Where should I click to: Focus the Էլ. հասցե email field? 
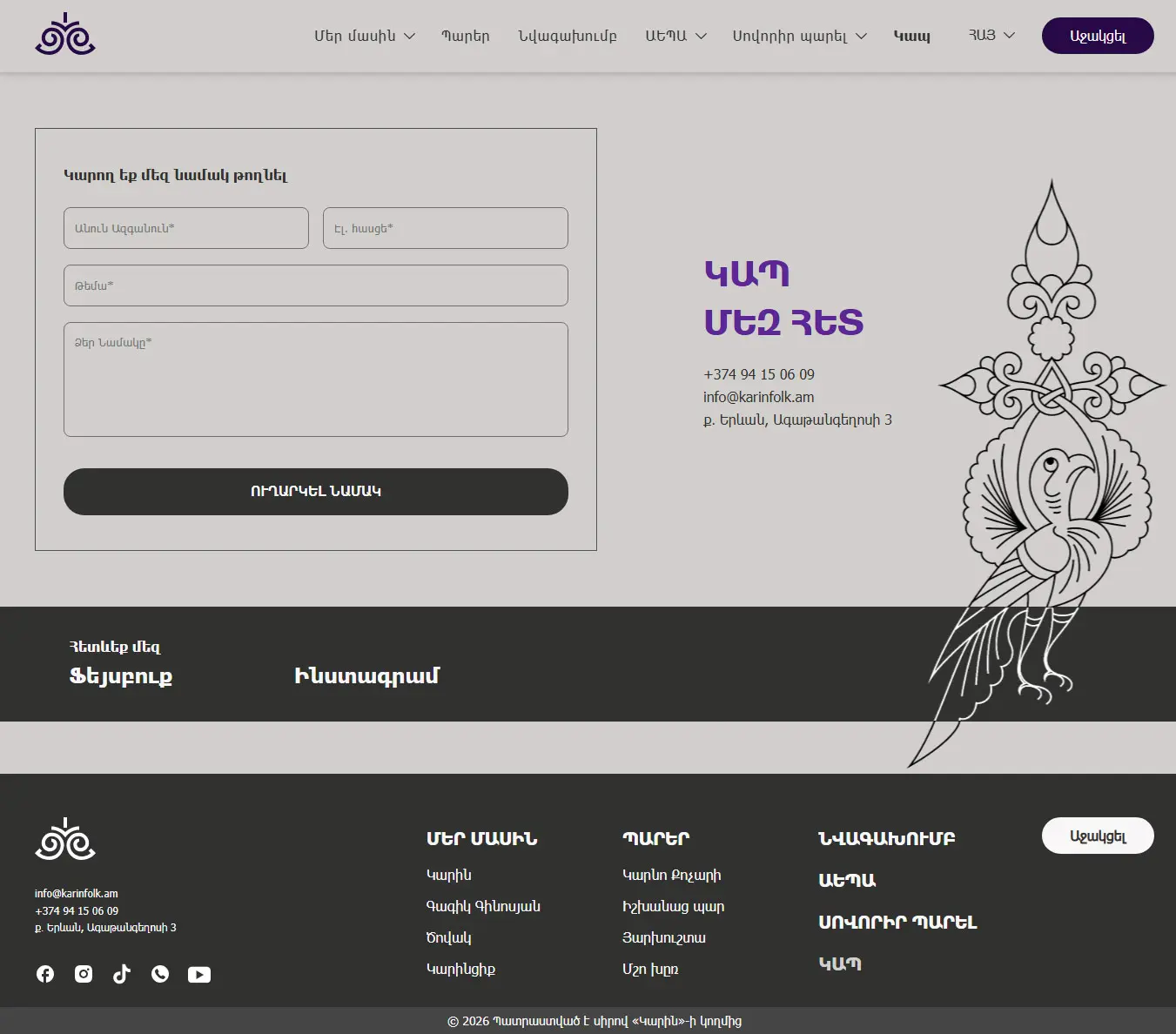[446, 228]
